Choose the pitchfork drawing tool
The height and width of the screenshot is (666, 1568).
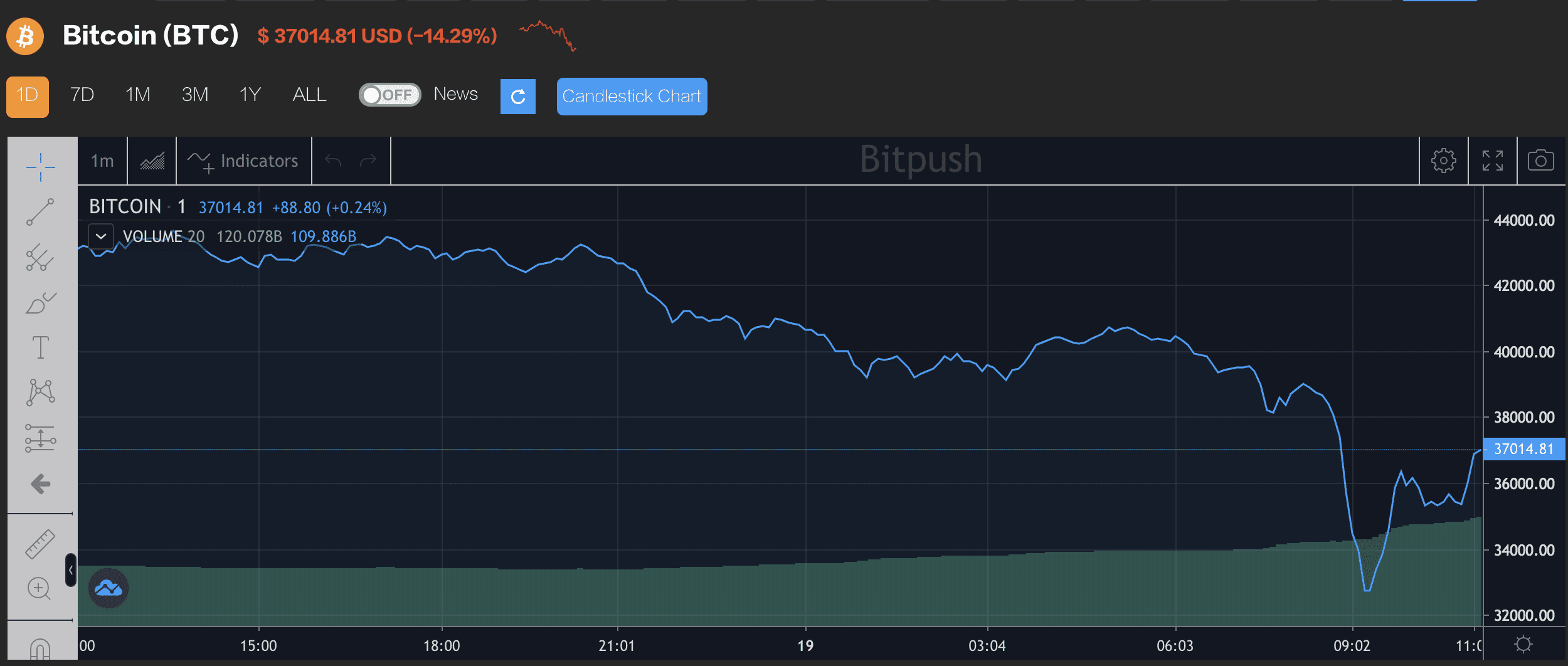[x=41, y=257]
